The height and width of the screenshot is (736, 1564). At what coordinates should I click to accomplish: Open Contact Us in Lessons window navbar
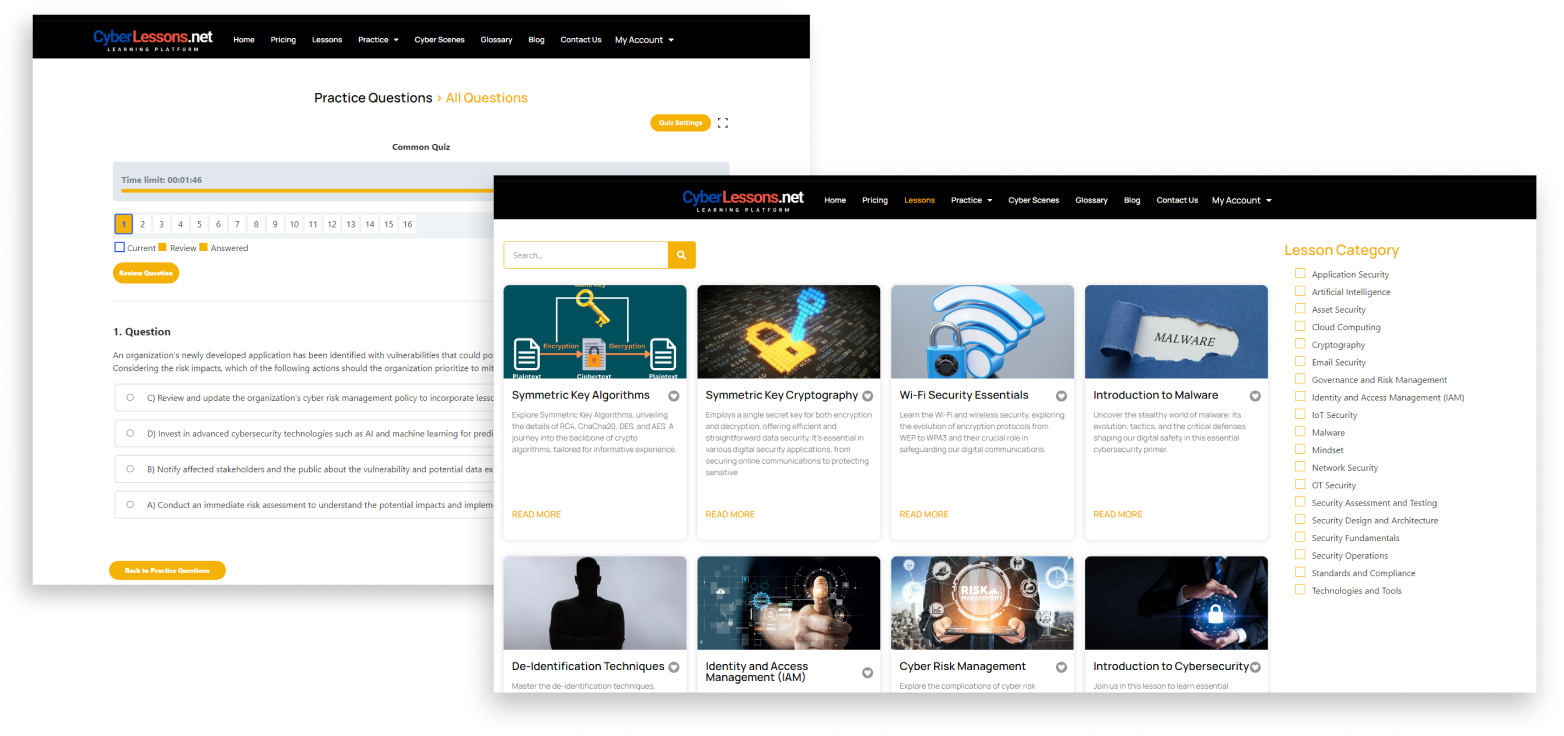1177,200
